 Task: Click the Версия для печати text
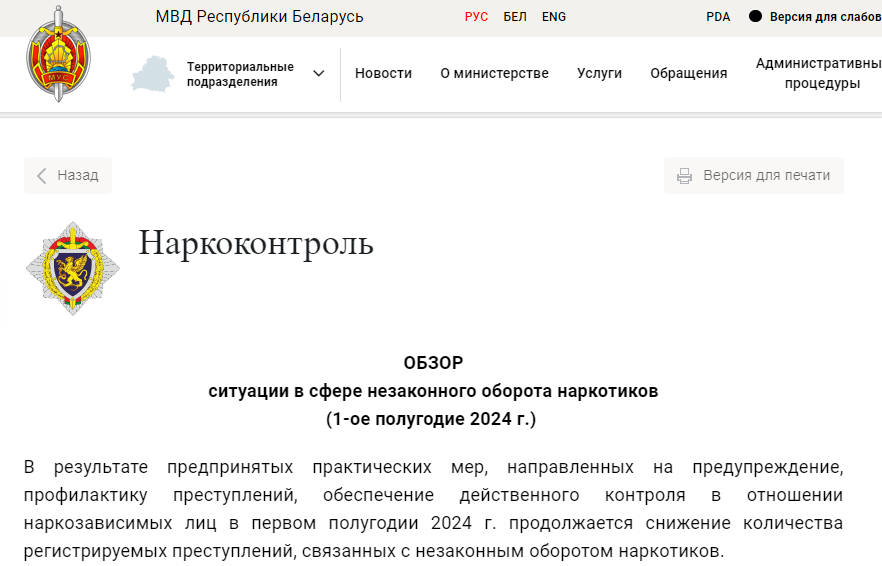click(x=766, y=175)
